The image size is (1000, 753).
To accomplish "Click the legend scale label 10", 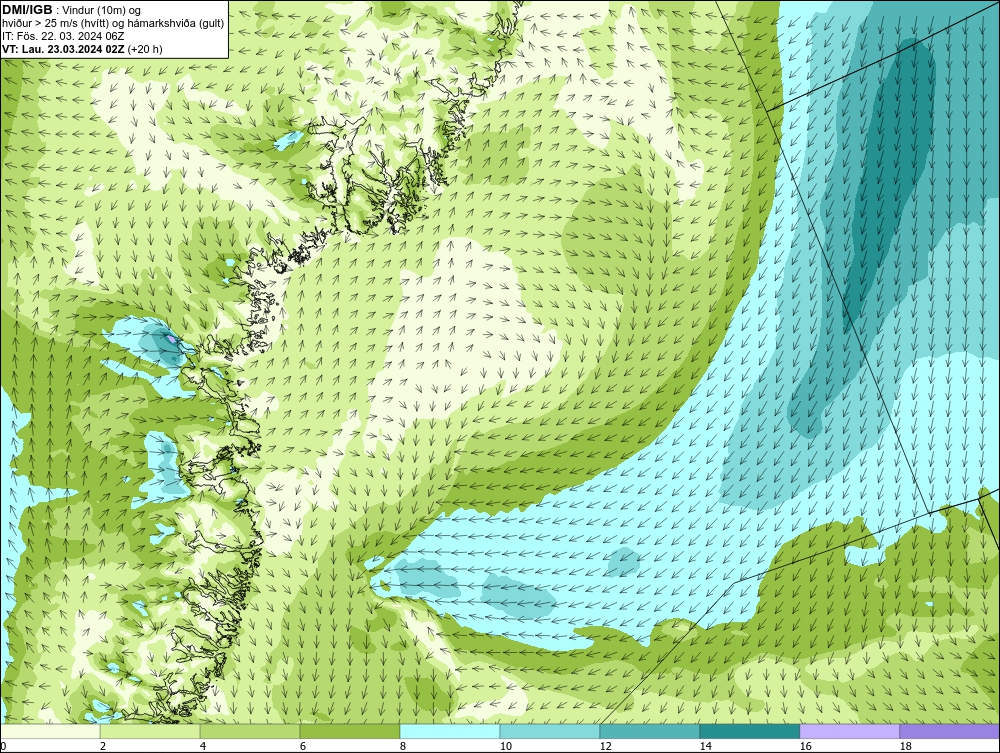I will coord(505,746).
